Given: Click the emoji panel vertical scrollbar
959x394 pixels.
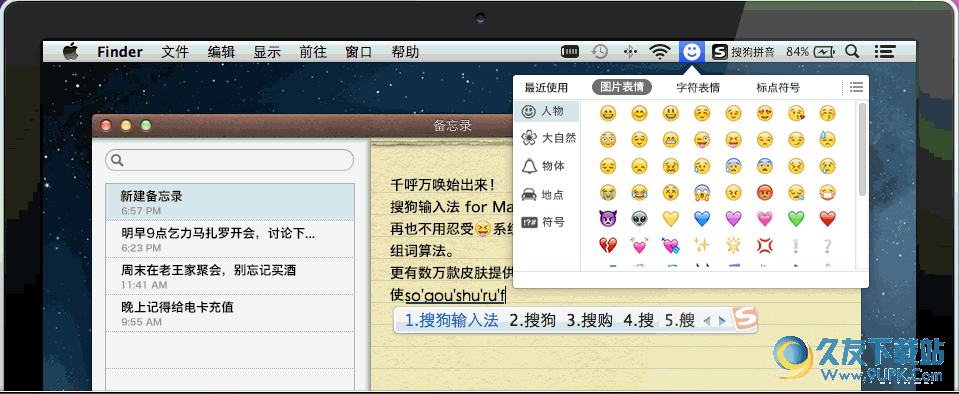Looking at the screenshot, I should [862, 150].
